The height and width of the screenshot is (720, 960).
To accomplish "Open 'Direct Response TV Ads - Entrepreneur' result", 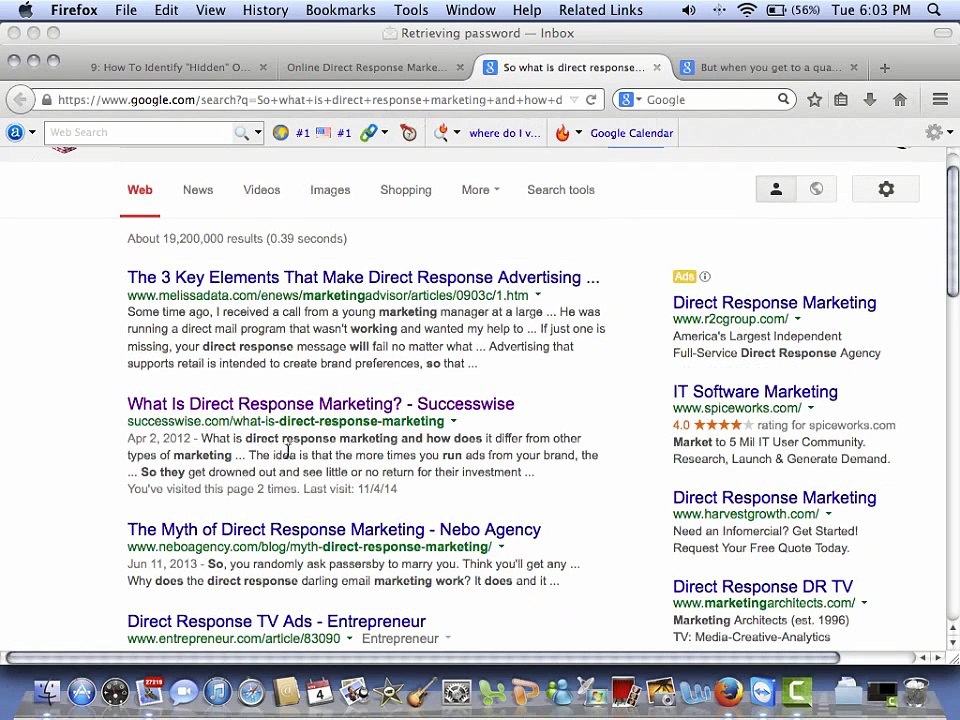I will [276, 621].
